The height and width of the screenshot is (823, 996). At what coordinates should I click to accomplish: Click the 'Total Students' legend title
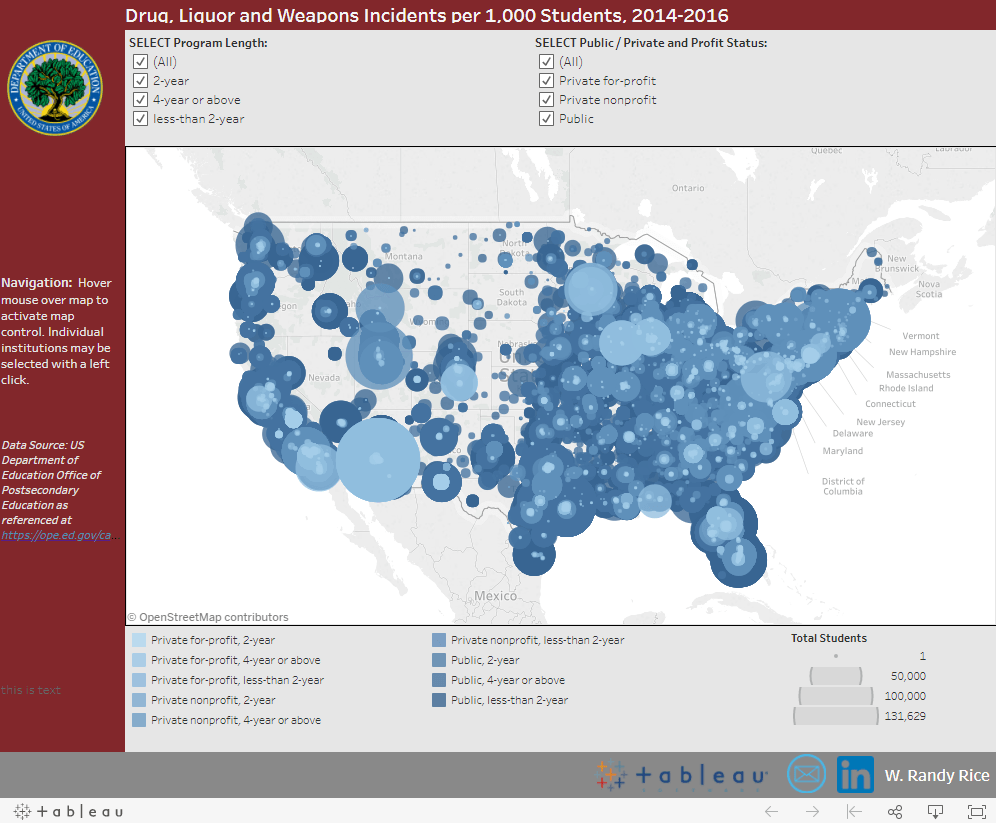pyautogui.click(x=829, y=638)
